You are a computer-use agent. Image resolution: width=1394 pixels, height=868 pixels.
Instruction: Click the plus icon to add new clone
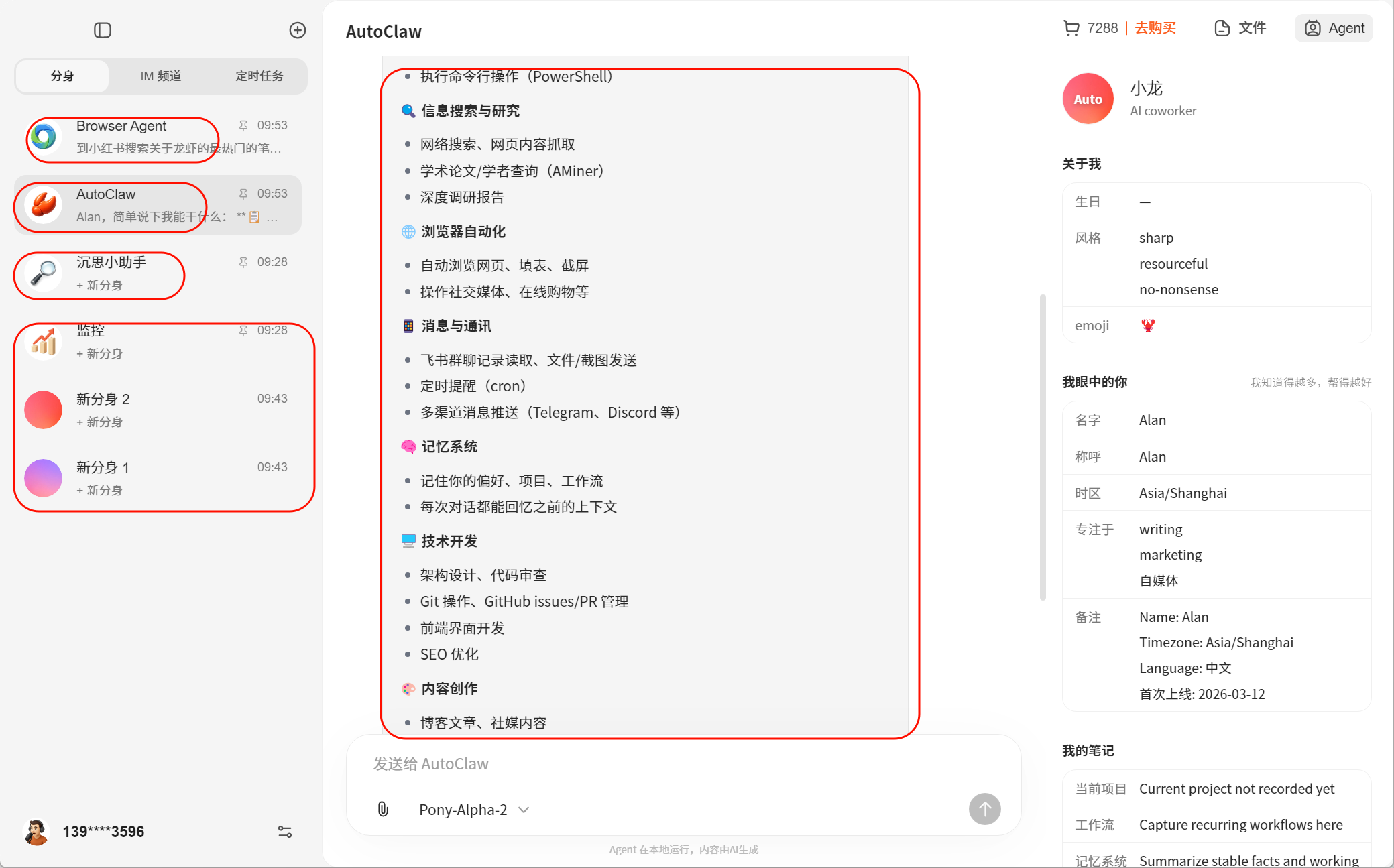coord(298,30)
